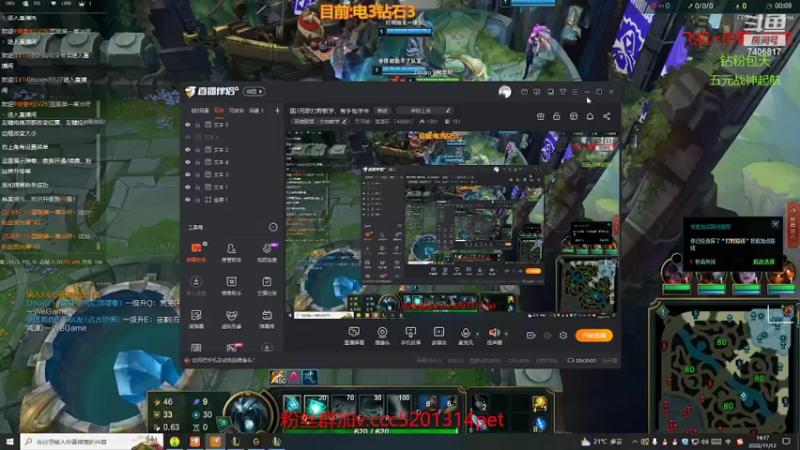Open the action center icon on the taskbar

click(786, 441)
